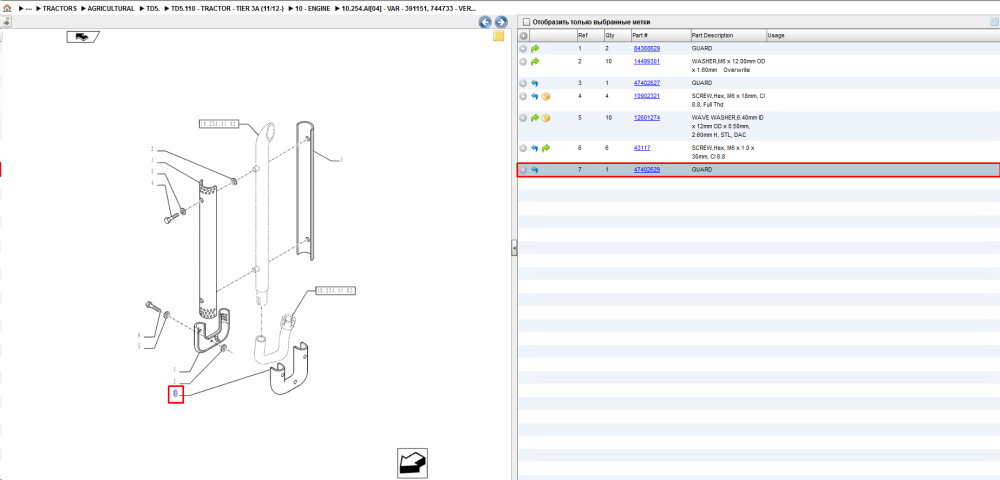The height and width of the screenshot is (480, 1000).
Task: Collapse the splitter between diagram and parts list
Action: [x=514, y=248]
